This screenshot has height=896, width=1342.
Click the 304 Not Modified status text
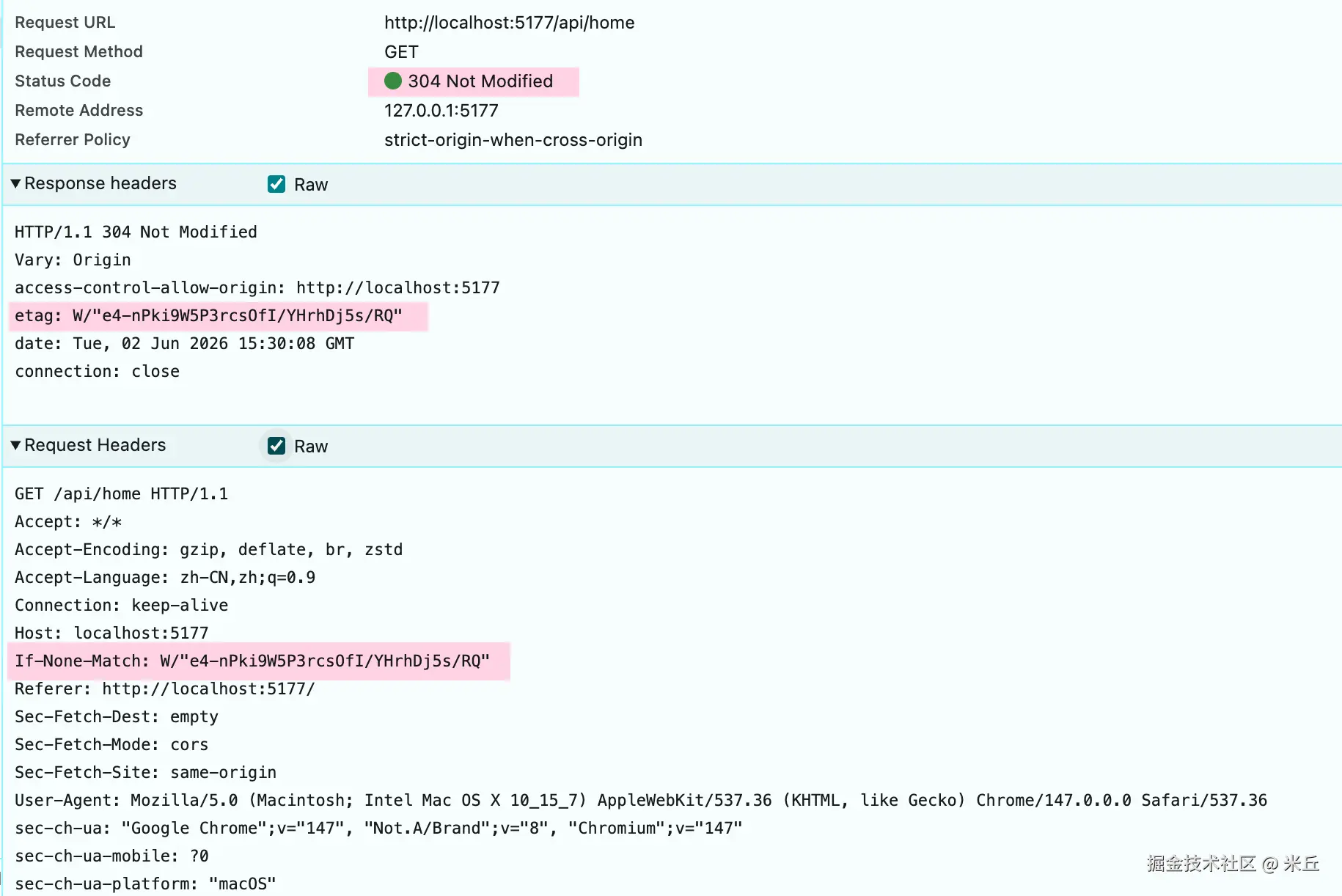click(x=480, y=81)
